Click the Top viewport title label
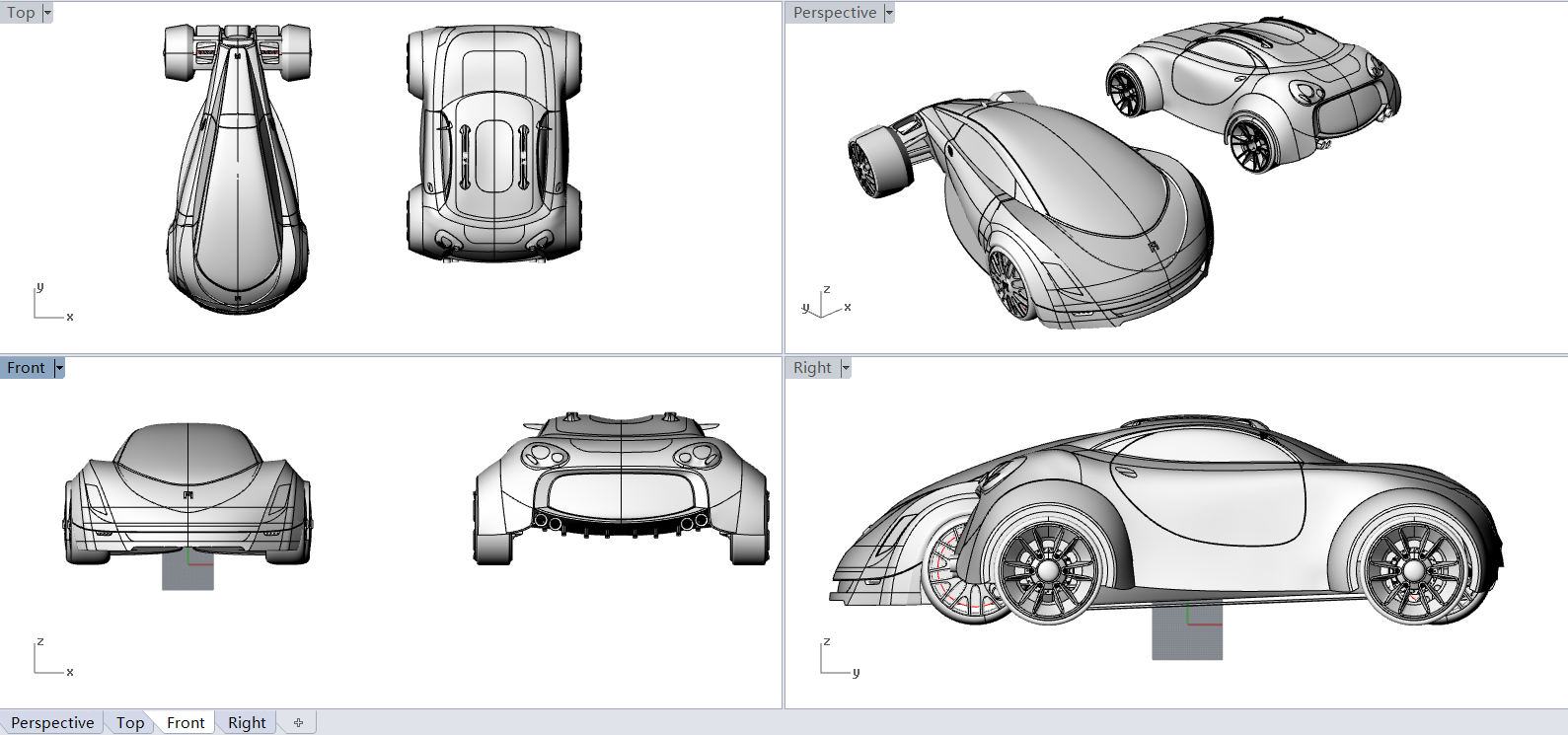Viewport: 1568px width, 735px height. 21,13
